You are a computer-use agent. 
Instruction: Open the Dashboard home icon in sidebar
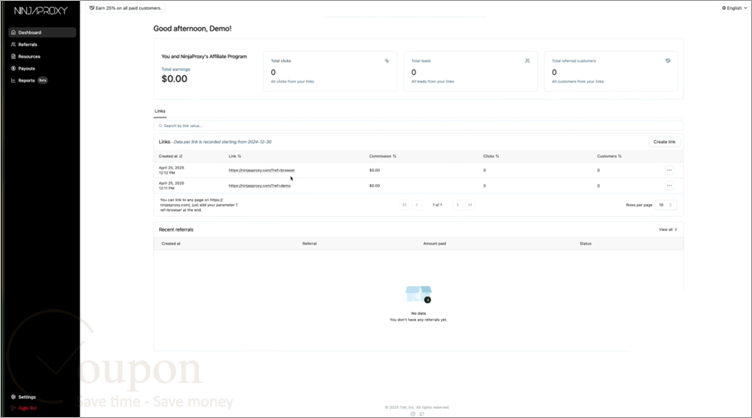click(13, 33)
